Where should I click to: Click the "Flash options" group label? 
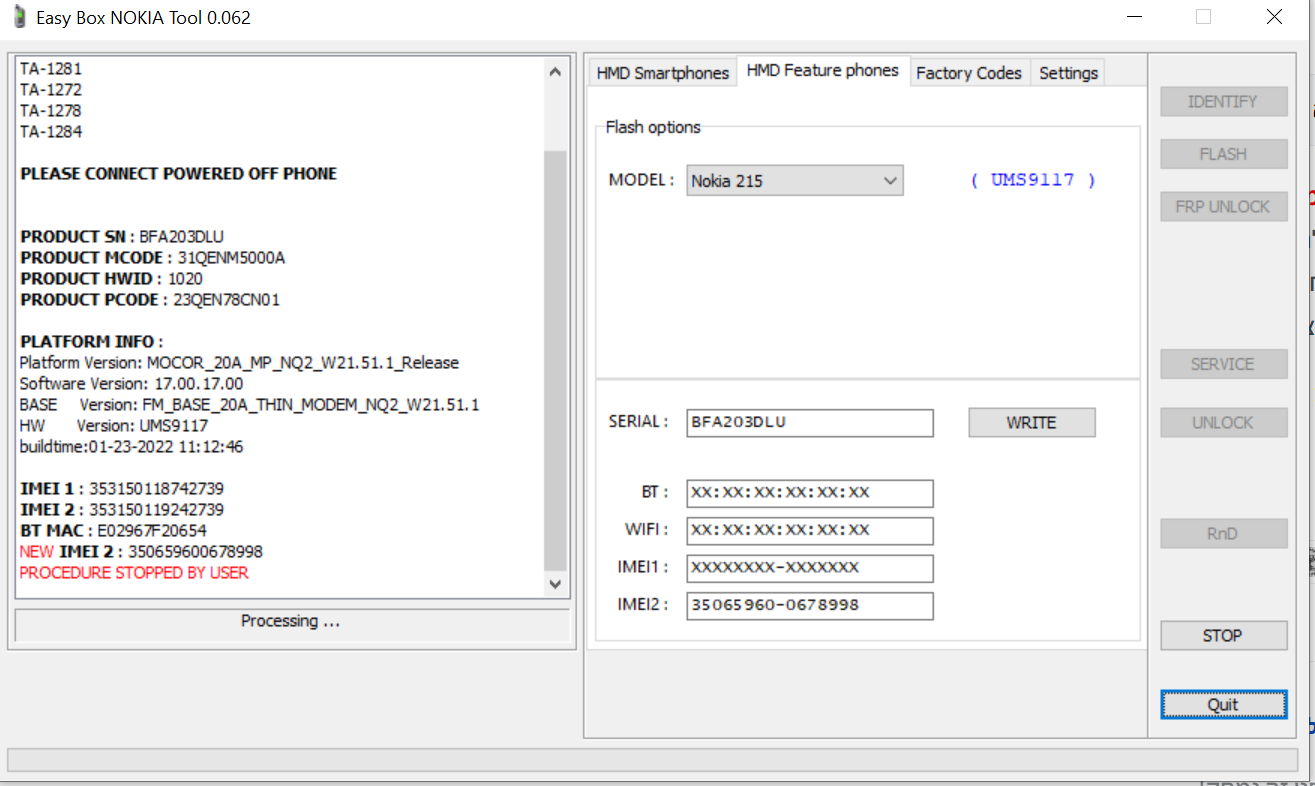coord(653,127)
